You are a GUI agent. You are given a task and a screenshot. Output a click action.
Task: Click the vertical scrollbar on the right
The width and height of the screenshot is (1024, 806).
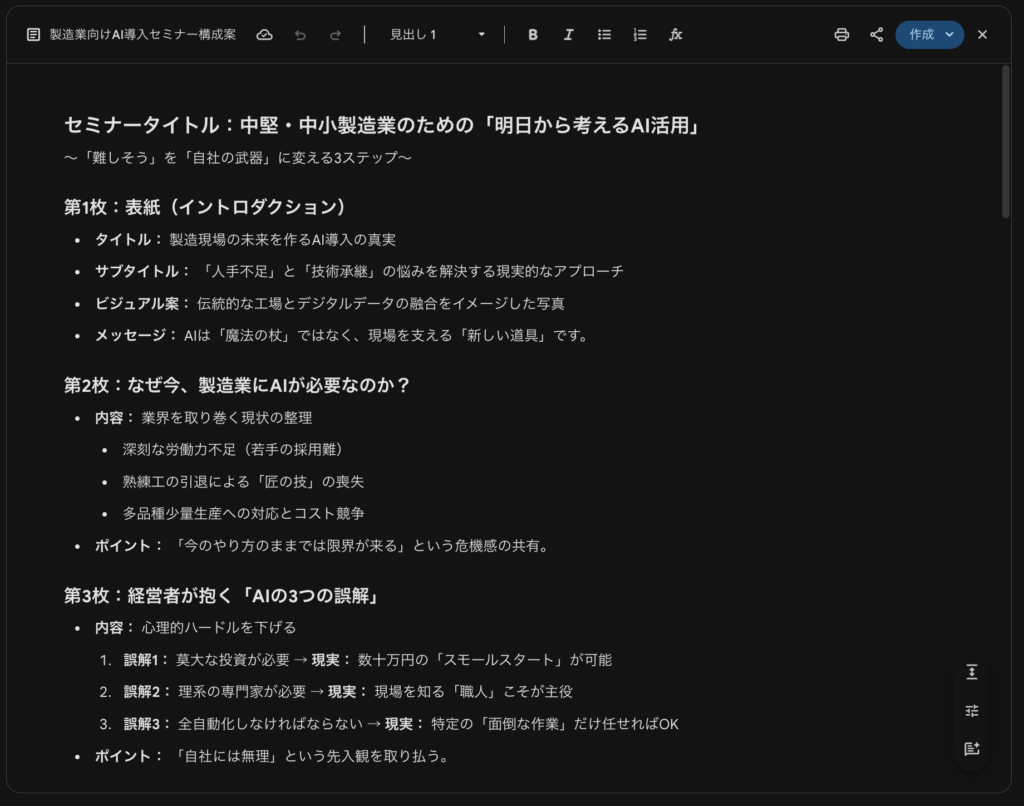tap(1006, 140)
